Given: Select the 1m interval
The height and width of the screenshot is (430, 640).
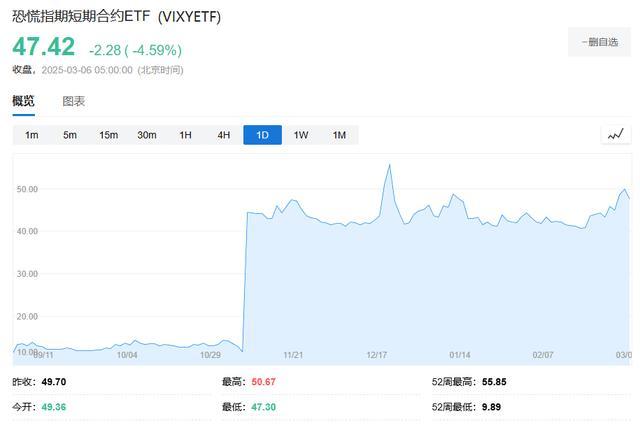Looking at the screenshot, I should [x=31, y=135].
